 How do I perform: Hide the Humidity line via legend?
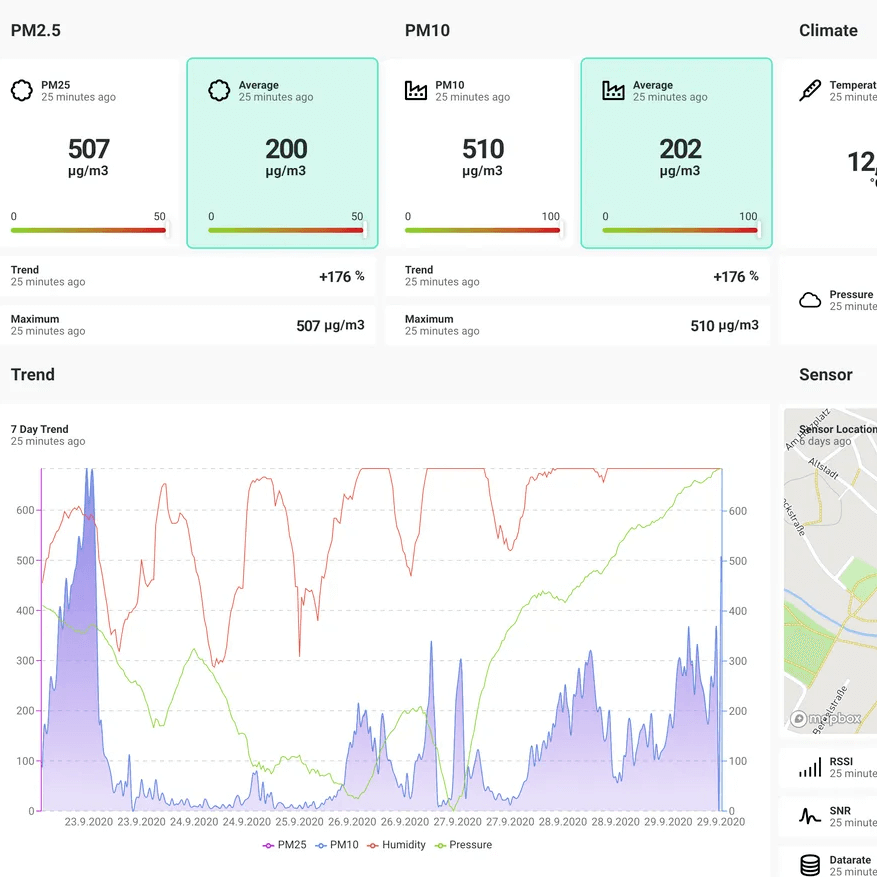(397, 845)
